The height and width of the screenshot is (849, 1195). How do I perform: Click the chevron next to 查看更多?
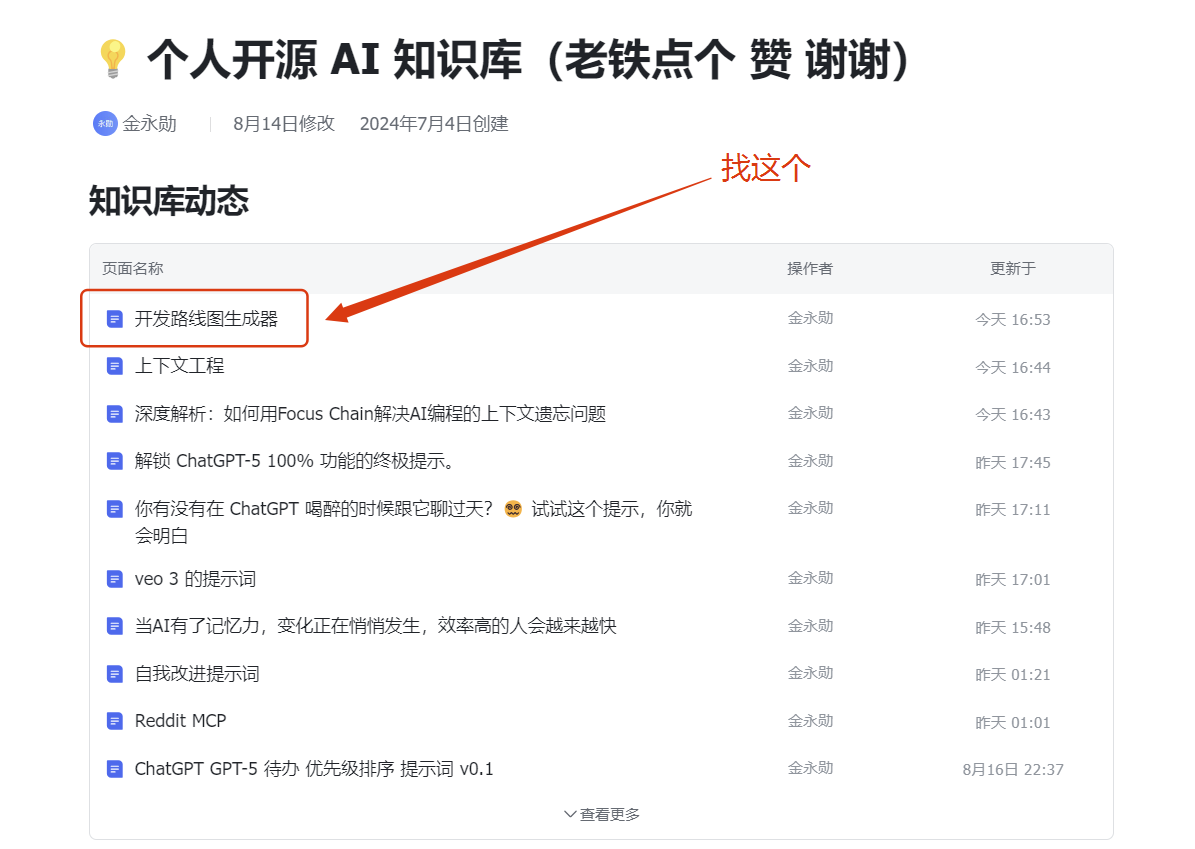[x=570, y=815]
